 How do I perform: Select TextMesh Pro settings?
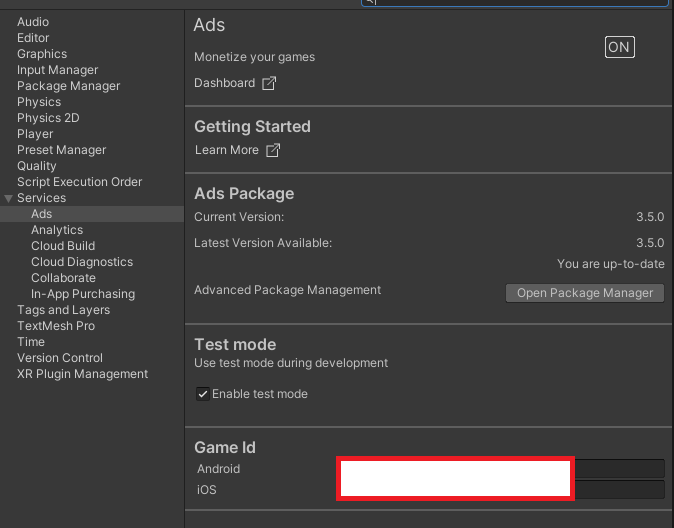56,326
